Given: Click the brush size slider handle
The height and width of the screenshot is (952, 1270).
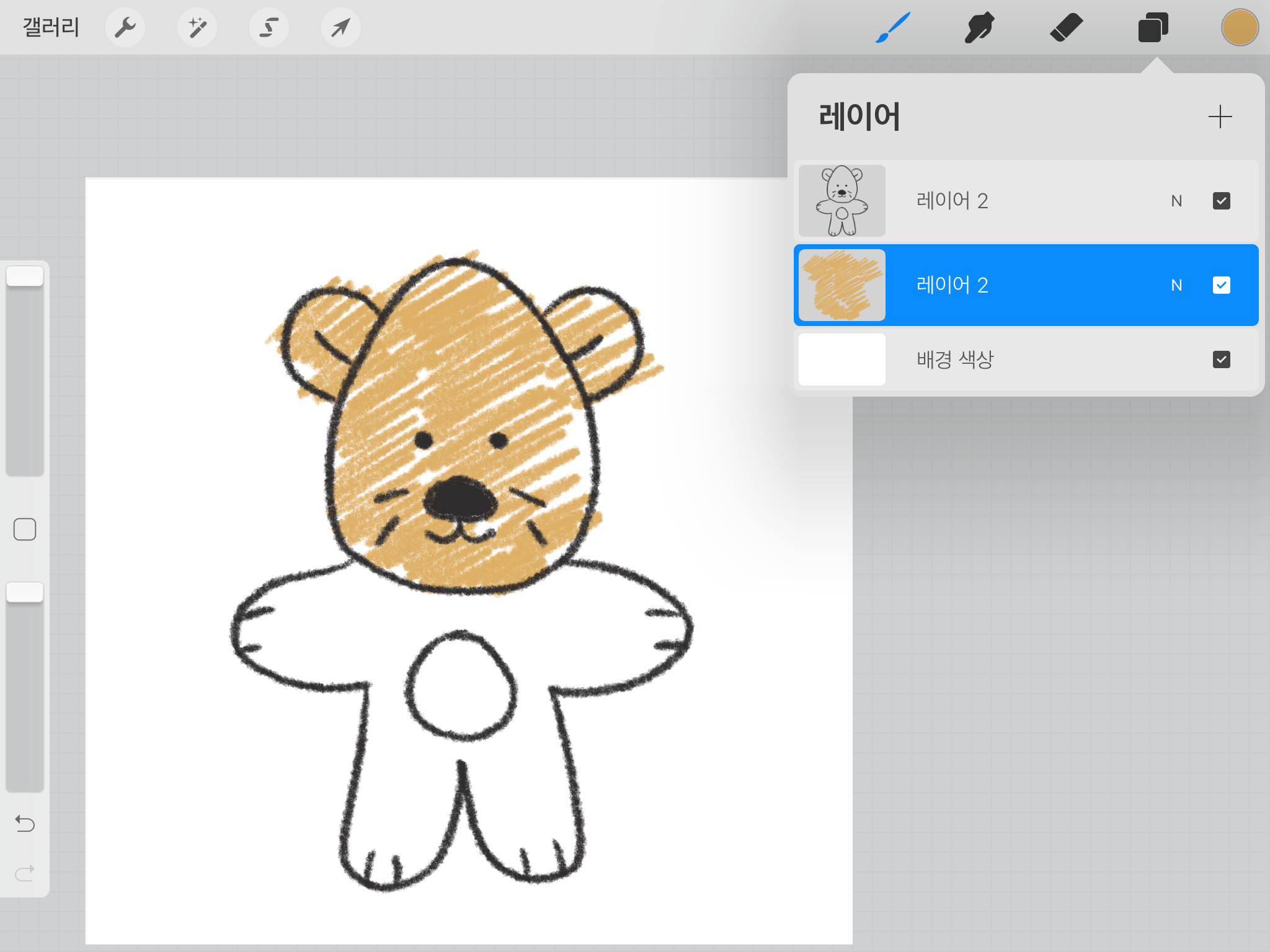Looking at the screenshot, I should tap(25, 276).
